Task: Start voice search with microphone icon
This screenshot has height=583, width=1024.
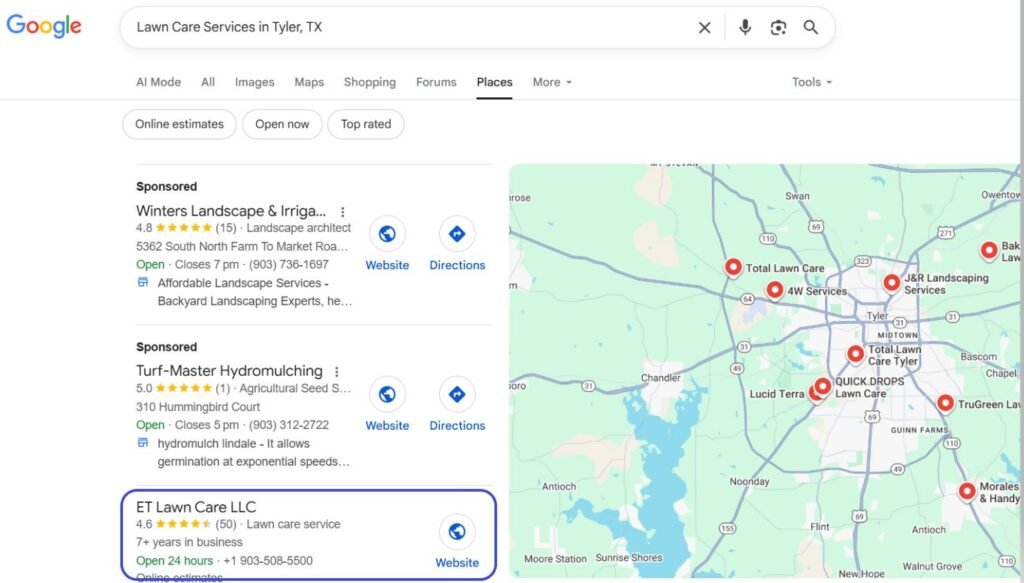Action: tap(745, 28)
